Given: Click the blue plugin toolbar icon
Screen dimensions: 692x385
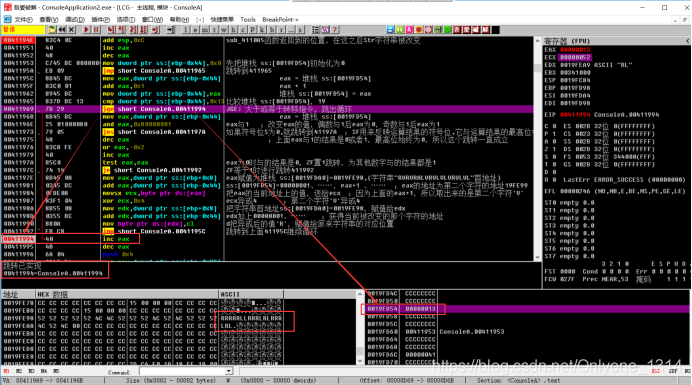Looking at the screenshot, I should pos(390,30).
